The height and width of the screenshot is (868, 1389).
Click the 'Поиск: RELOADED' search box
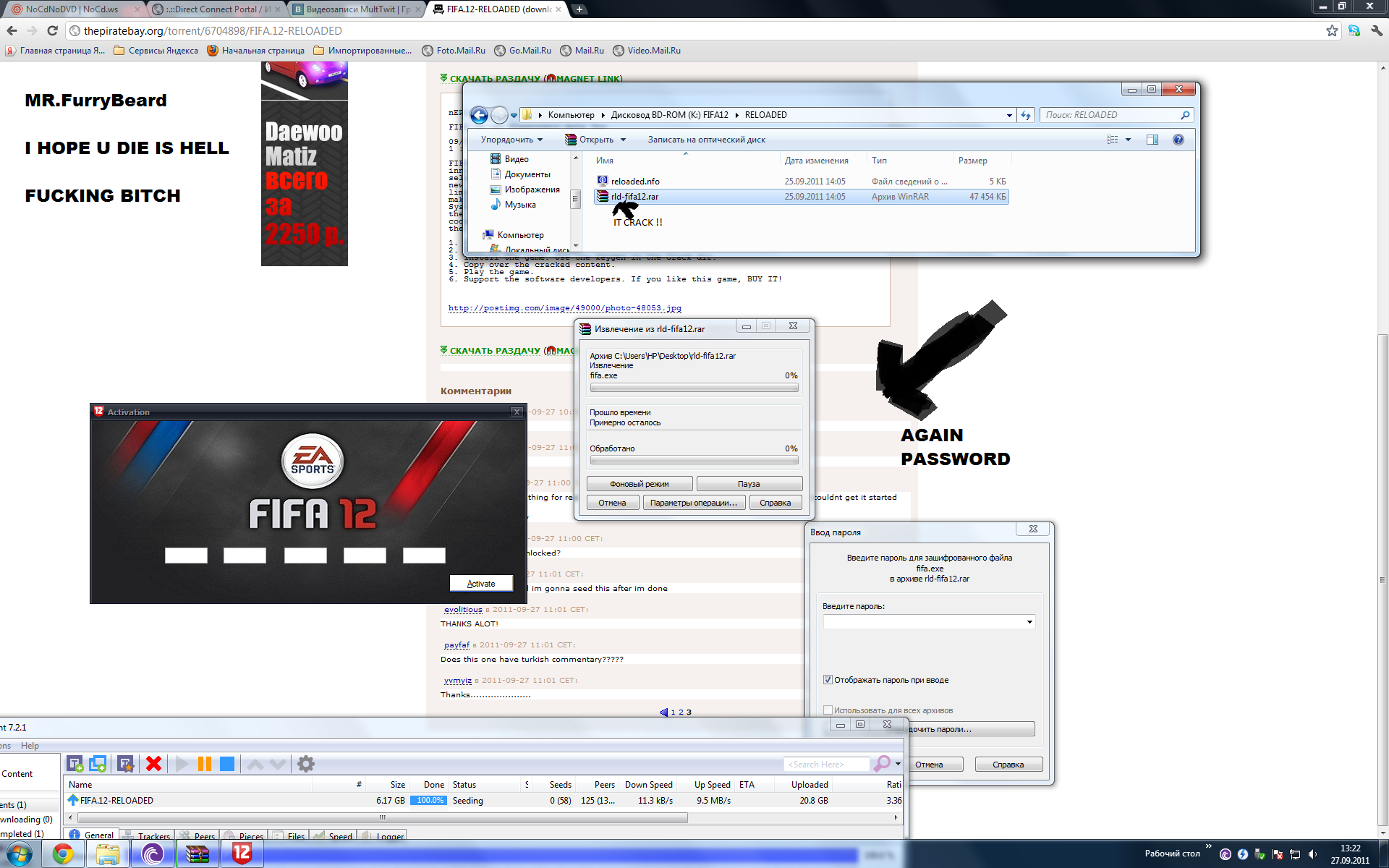1116,115
